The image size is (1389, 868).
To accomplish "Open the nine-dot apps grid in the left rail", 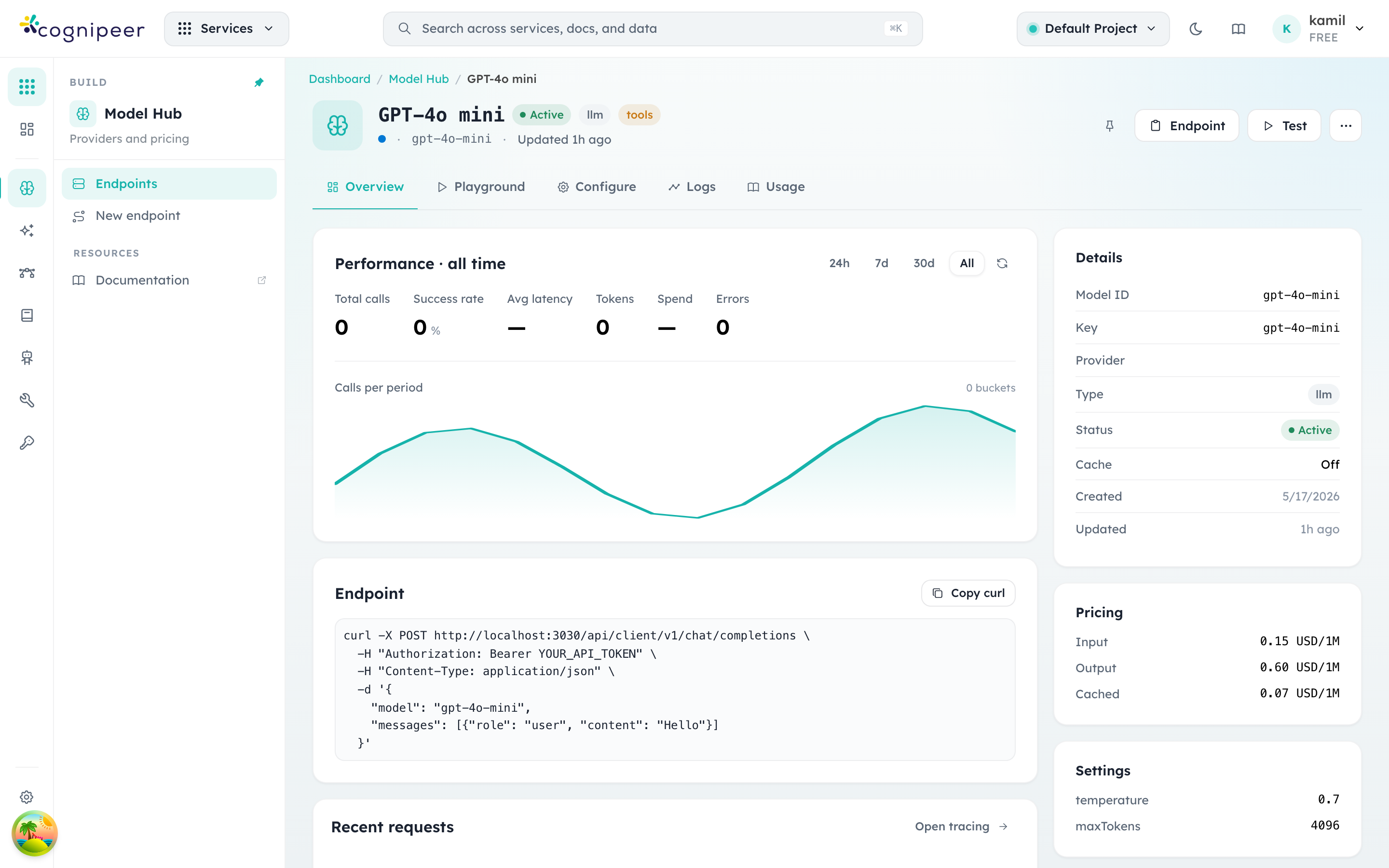I will click(x=27, y=87).
